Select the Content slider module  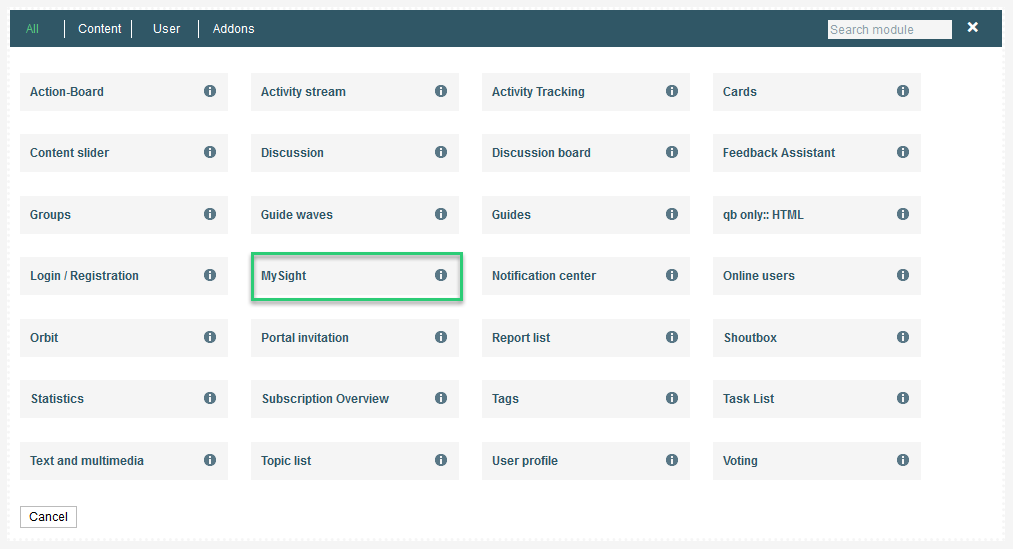tap(124, 152)
